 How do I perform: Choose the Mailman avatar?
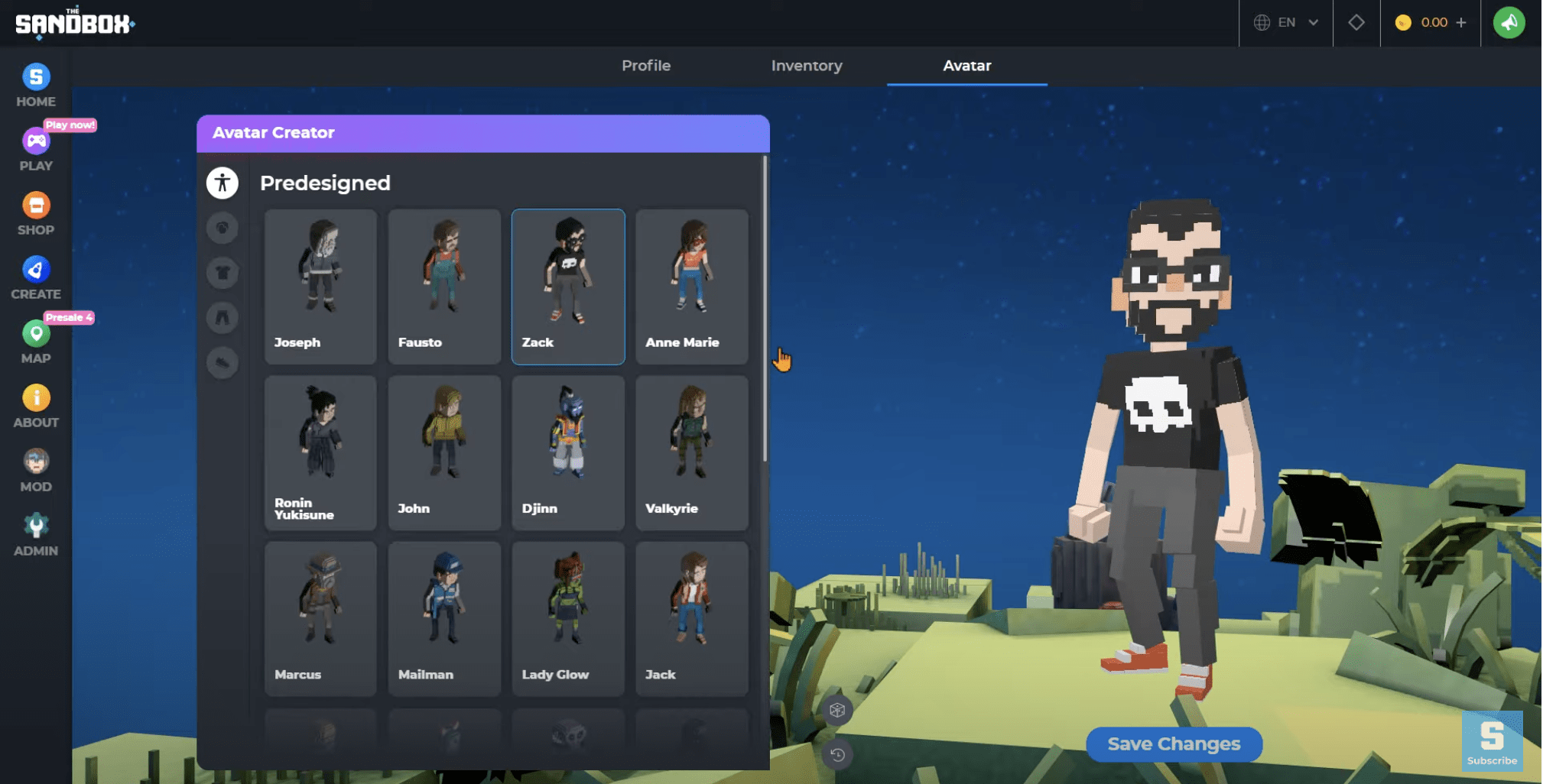444,619
